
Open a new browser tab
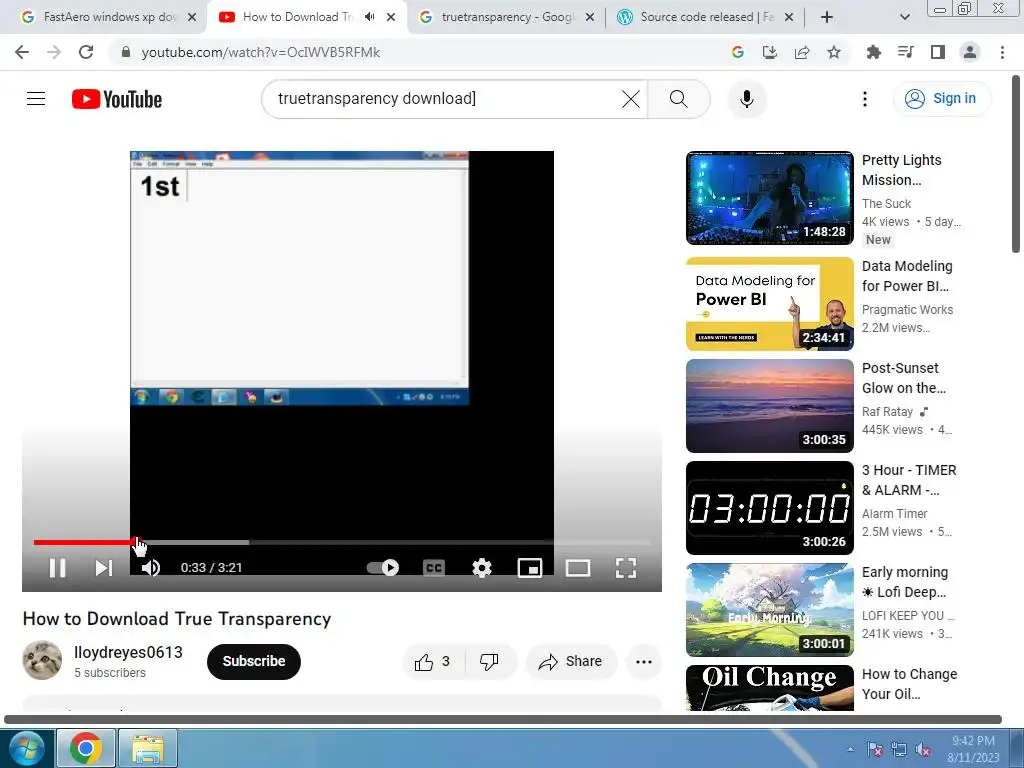[827, 17]
